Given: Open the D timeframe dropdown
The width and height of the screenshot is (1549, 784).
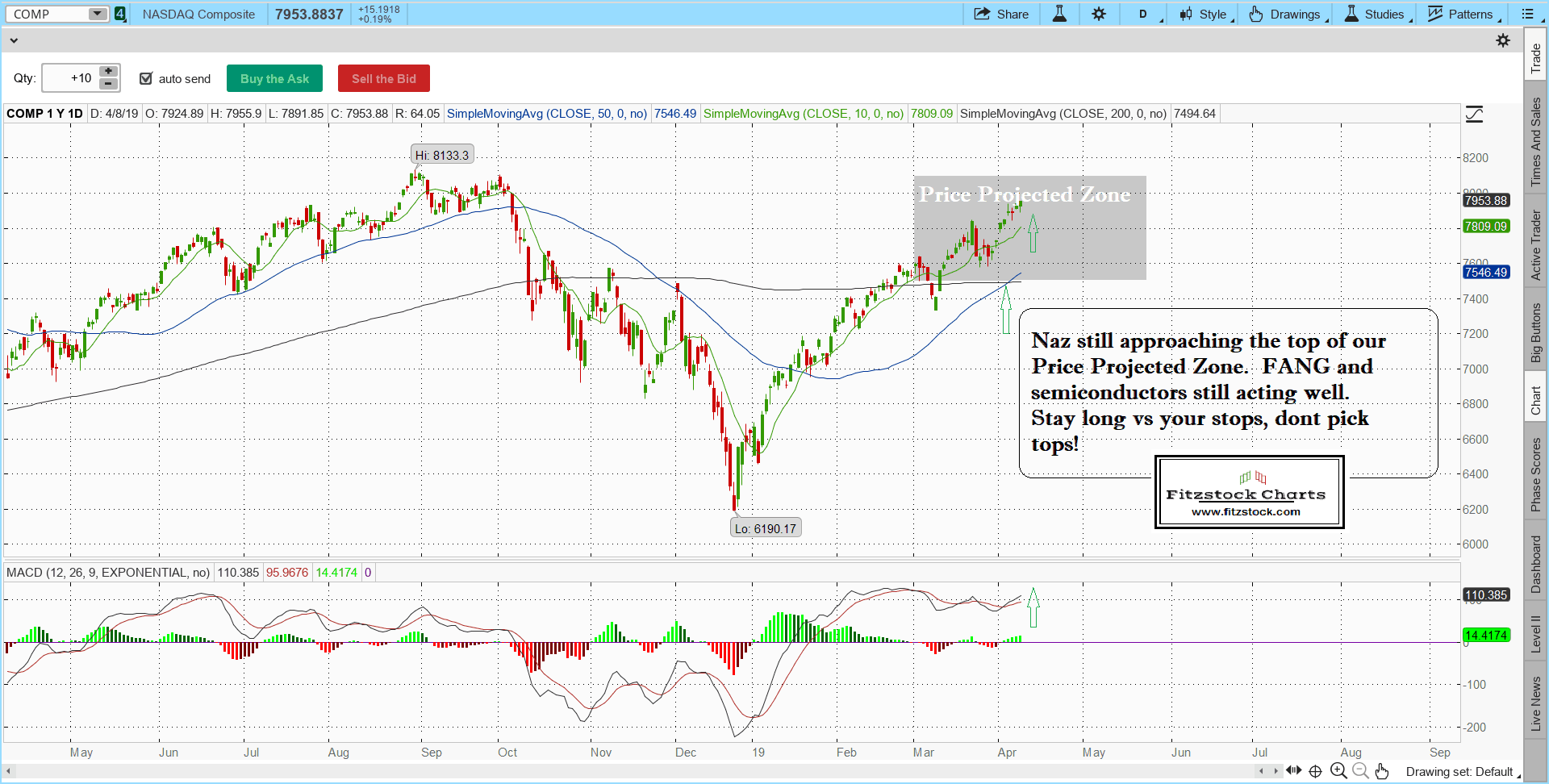Looking at the screenshot, I should coord(1144,15).
